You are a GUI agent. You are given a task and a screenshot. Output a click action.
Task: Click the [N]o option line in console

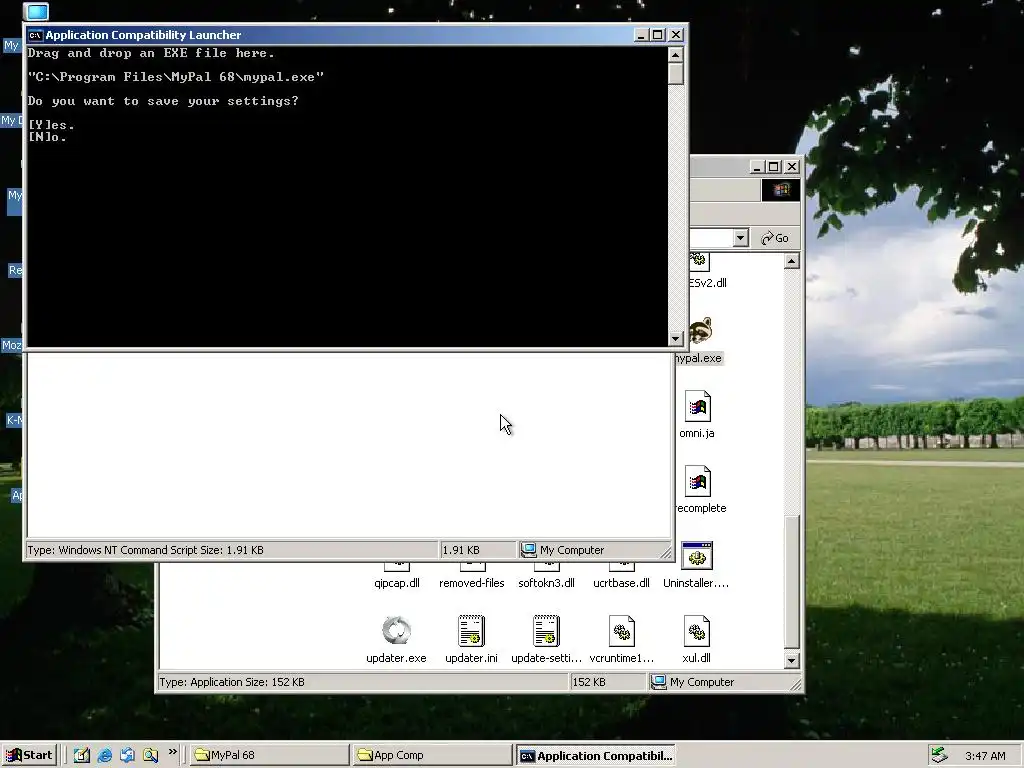point(47,136)
